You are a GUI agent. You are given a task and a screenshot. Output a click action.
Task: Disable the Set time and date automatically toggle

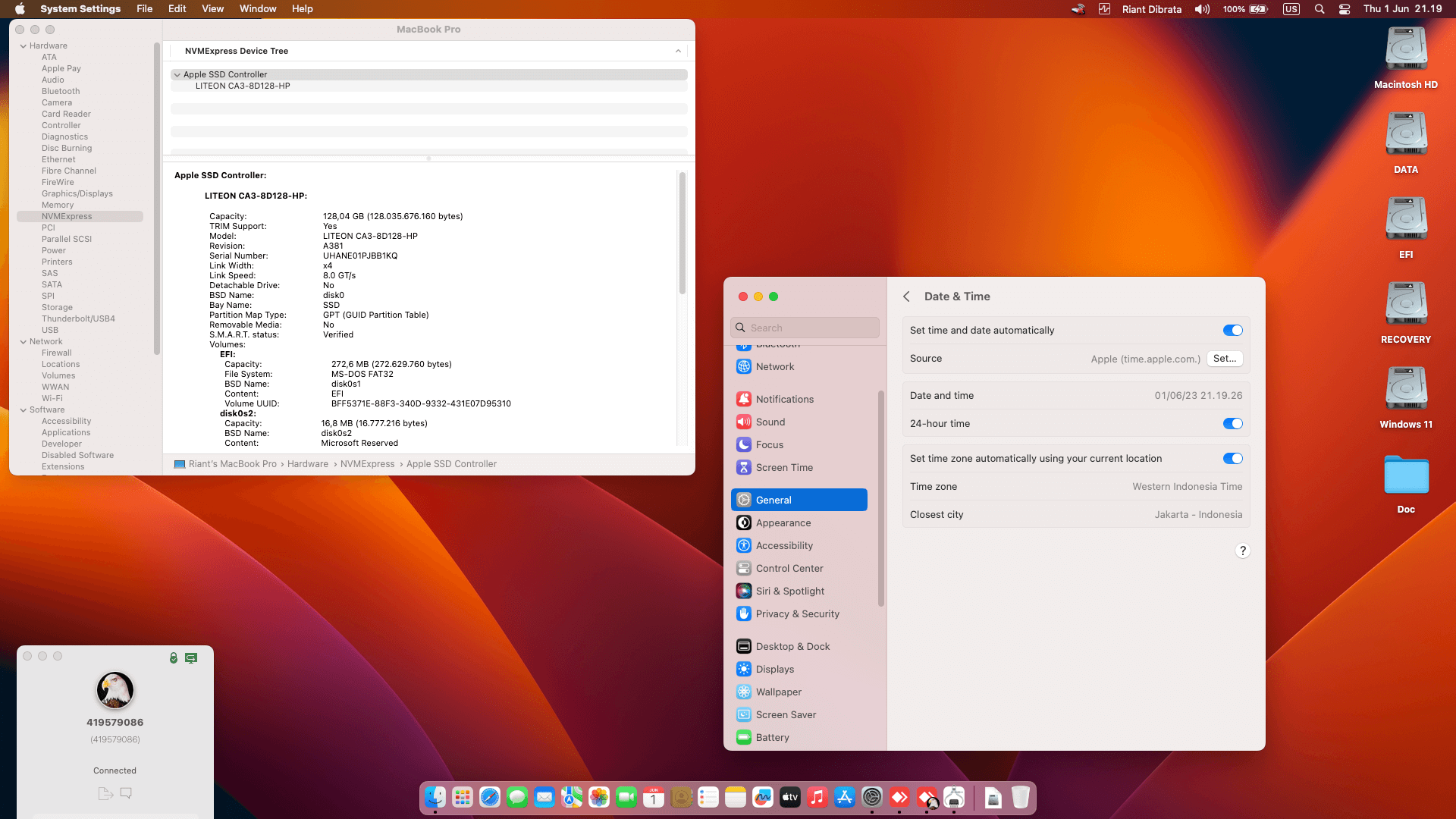1232,330
